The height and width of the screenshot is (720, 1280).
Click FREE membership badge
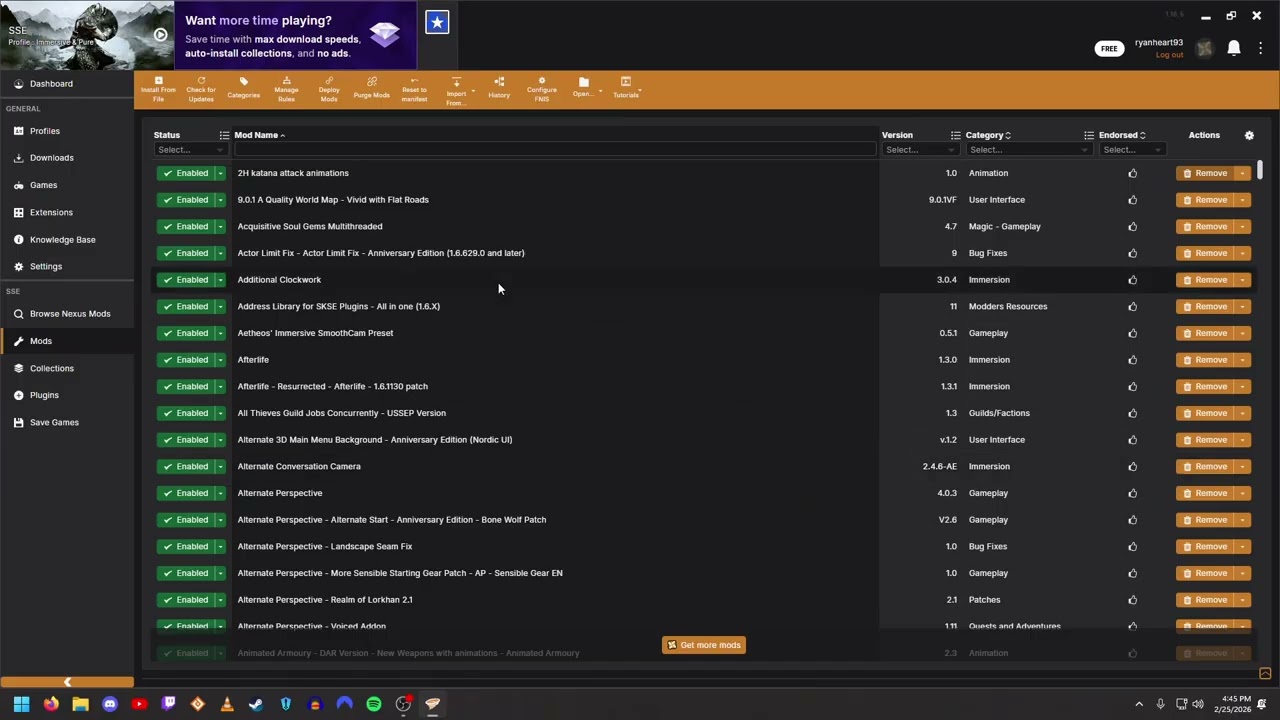[1109, 48]
